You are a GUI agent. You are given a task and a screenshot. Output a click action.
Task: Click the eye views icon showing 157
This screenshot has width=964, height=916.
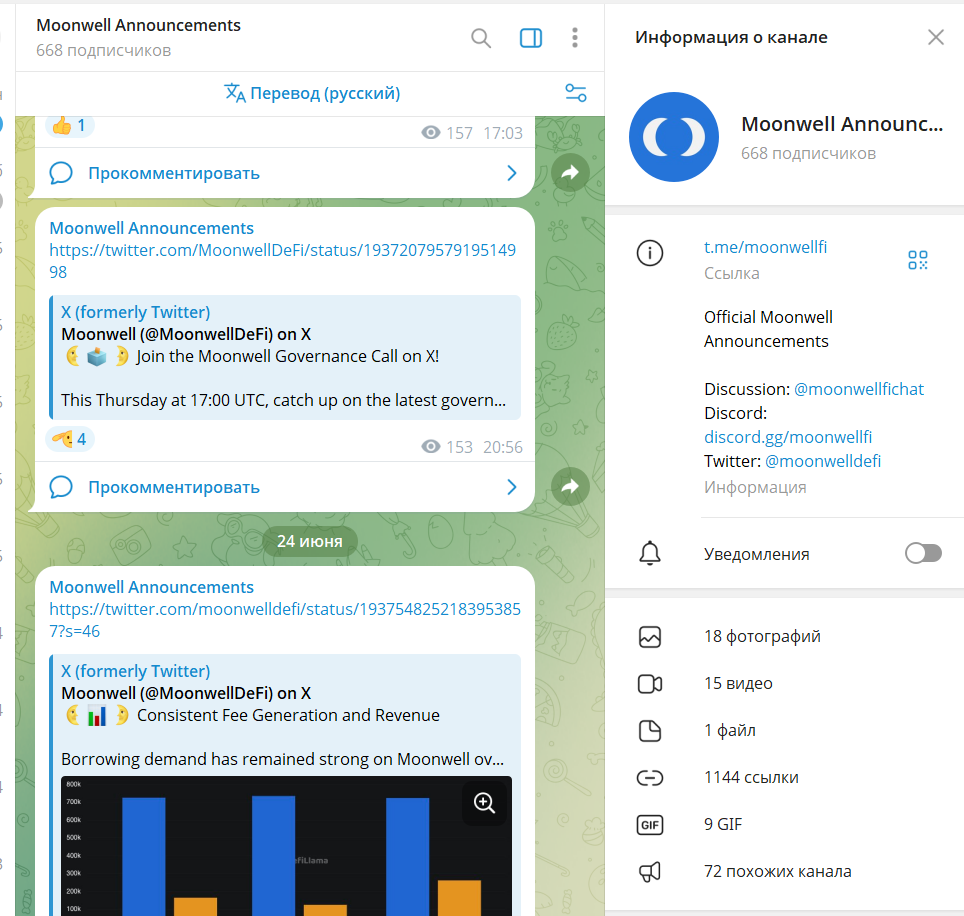click(x=431, y=133)
